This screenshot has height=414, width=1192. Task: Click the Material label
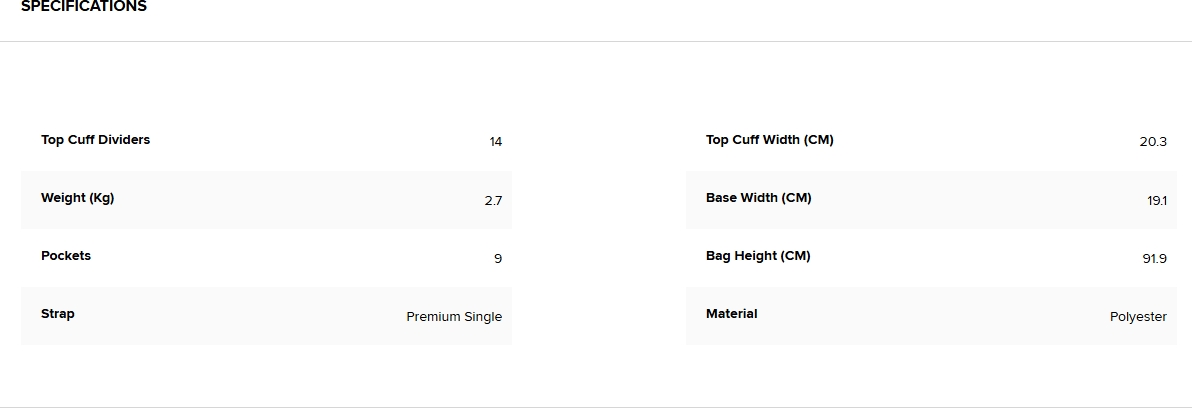[x=731, y=314]
